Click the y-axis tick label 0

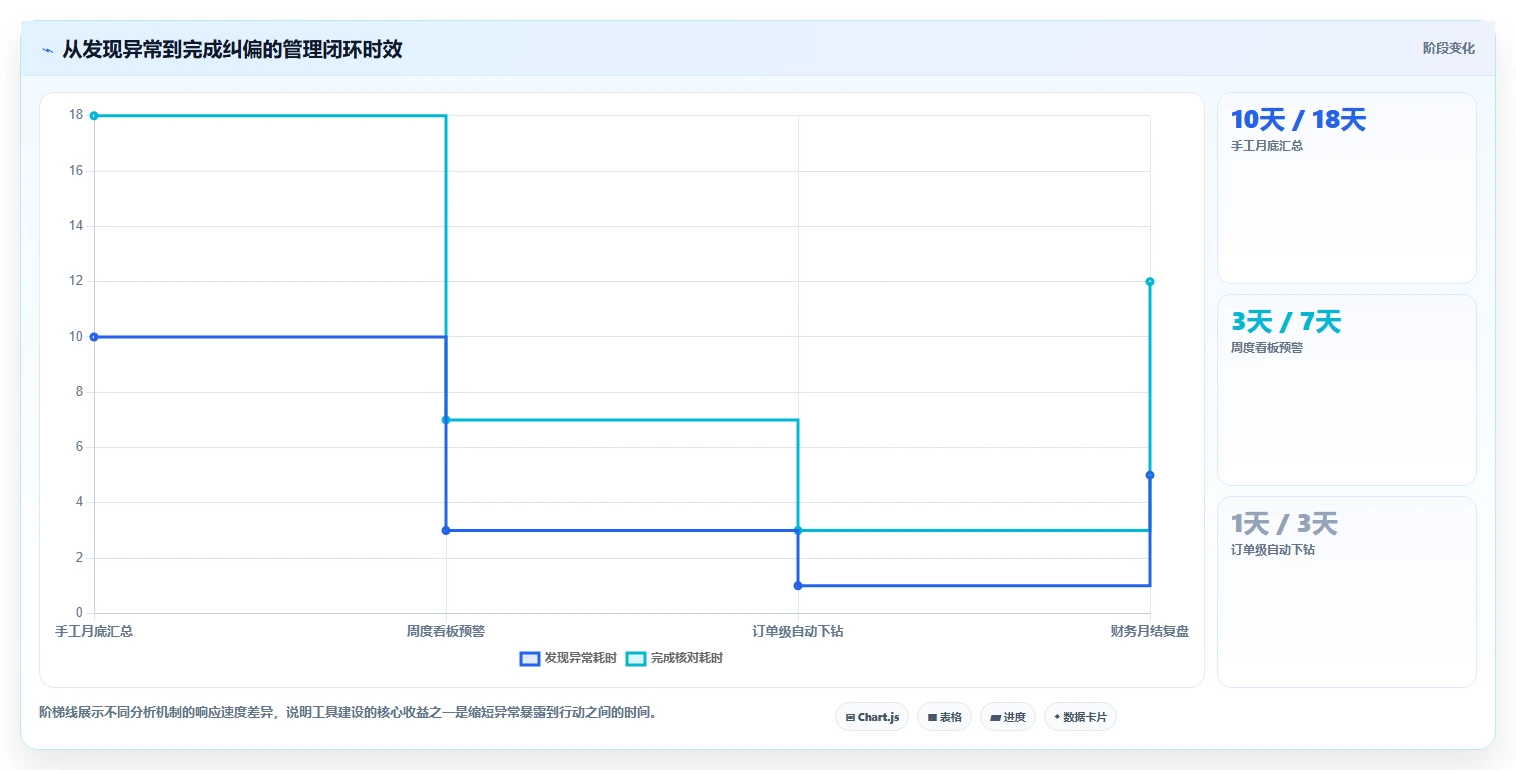[x=80, y=613]
